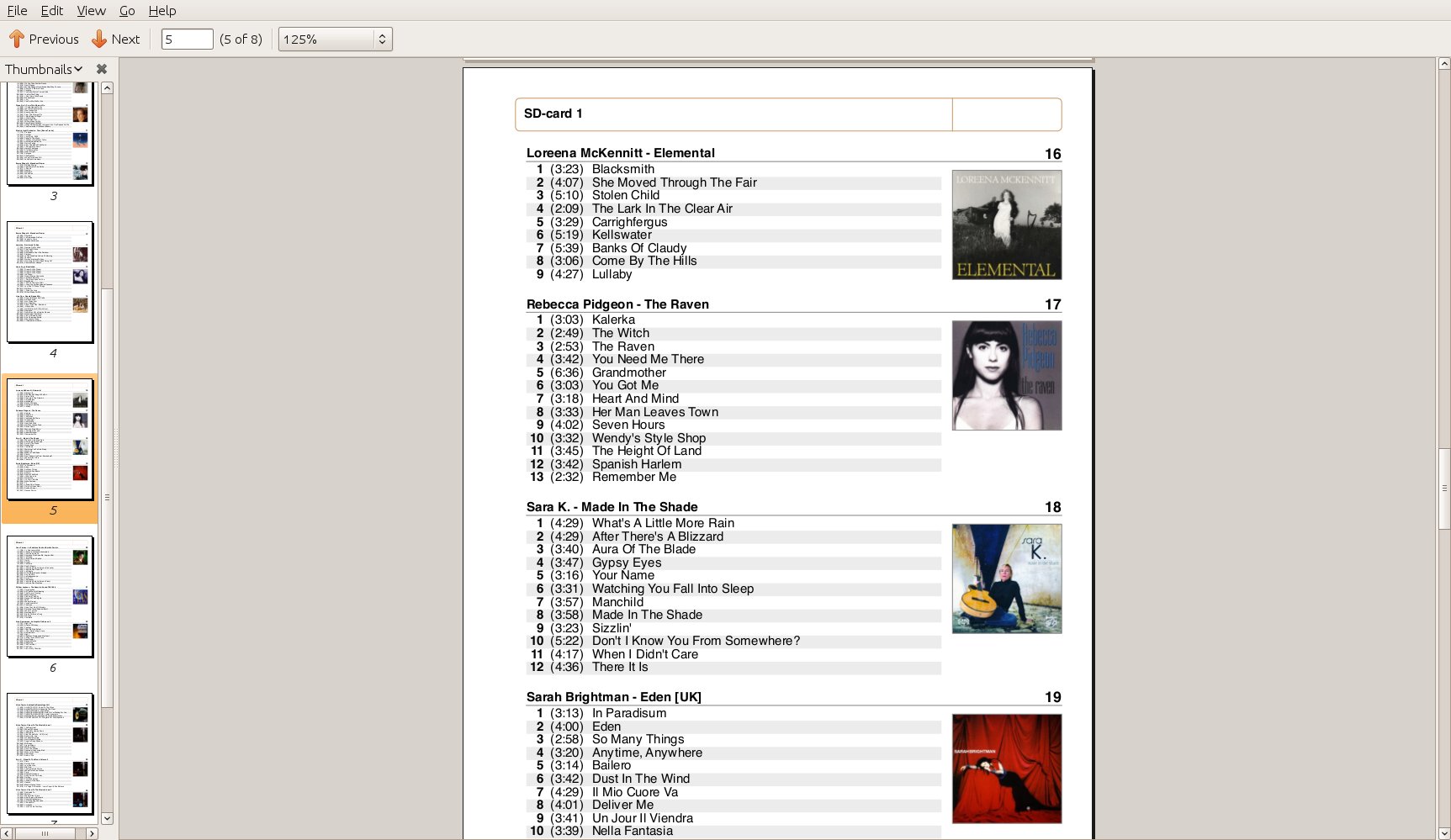The width and height of the screenshot is (1451, 840).
Task: Select page 3 thumbnail
Action: 50,133
